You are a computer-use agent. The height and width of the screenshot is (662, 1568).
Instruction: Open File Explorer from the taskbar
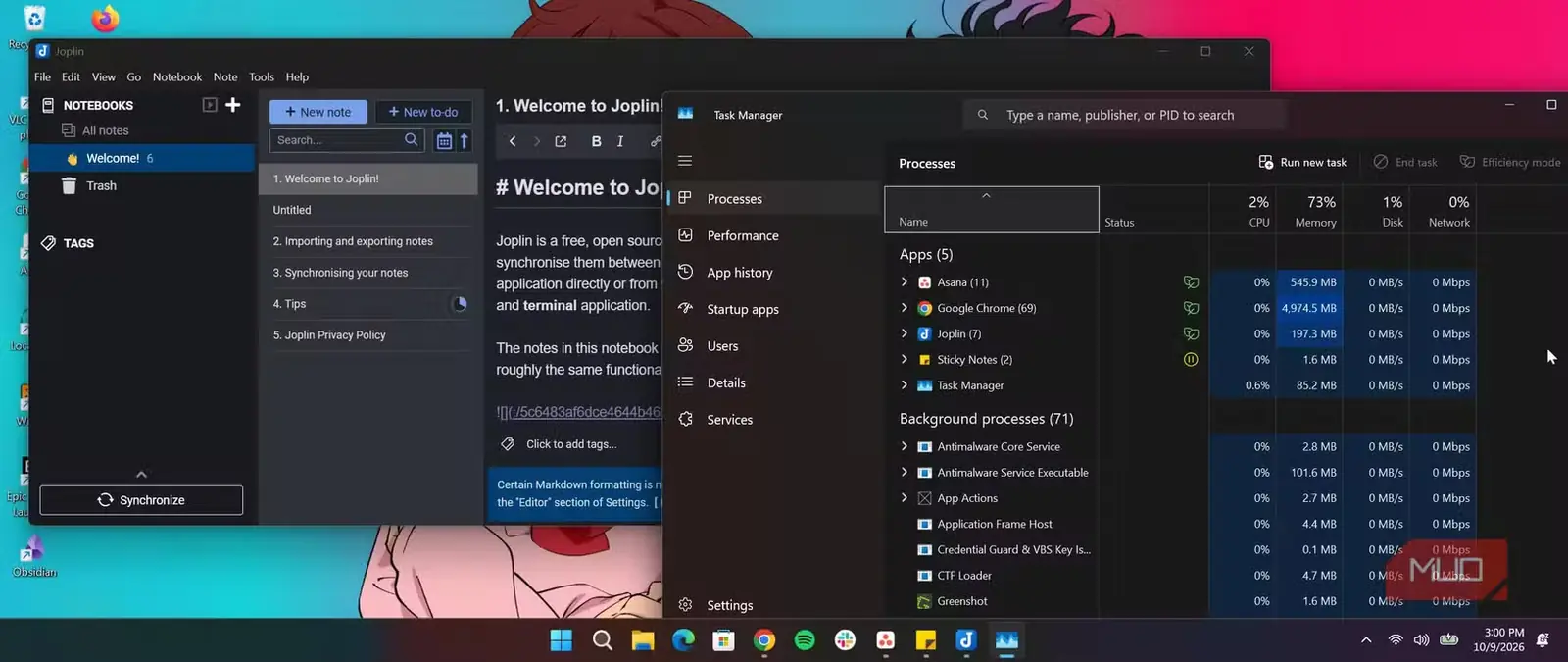click(x=643, y=640)
